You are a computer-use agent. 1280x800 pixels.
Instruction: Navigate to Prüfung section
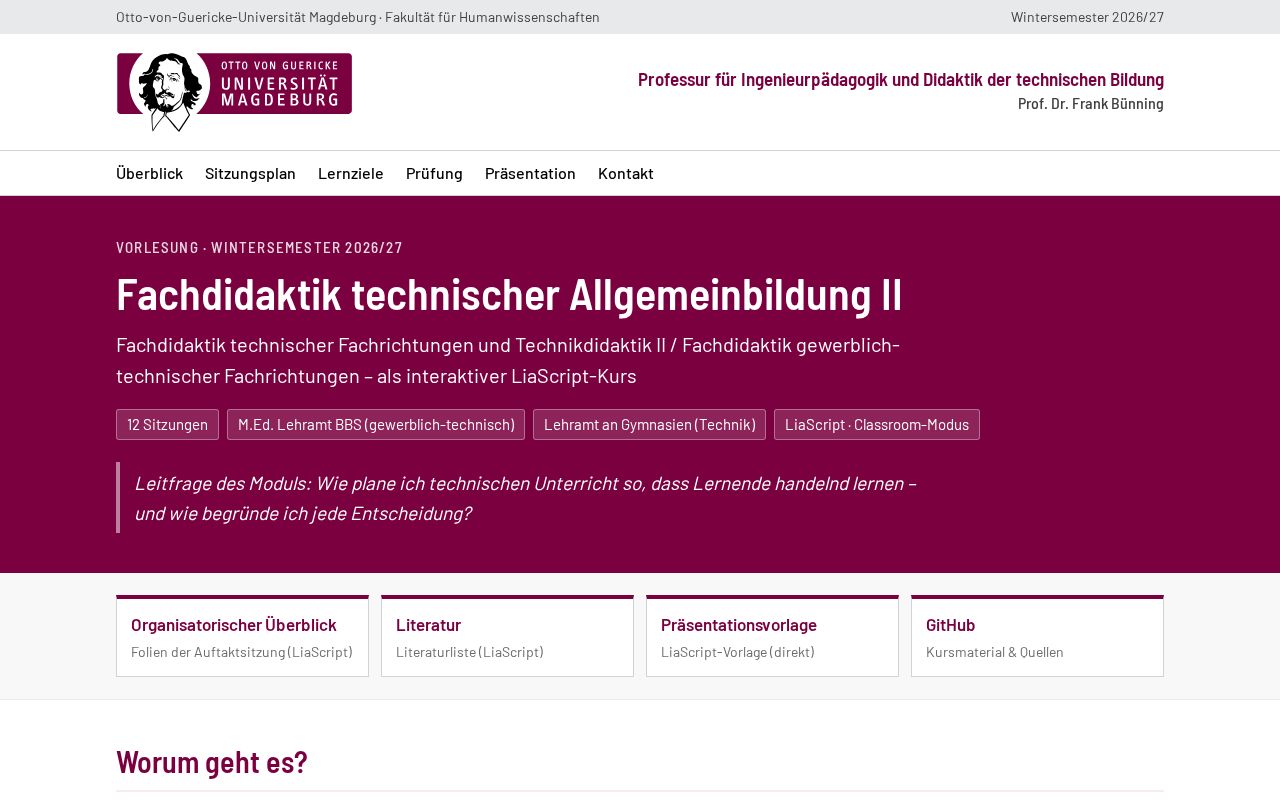434,173
